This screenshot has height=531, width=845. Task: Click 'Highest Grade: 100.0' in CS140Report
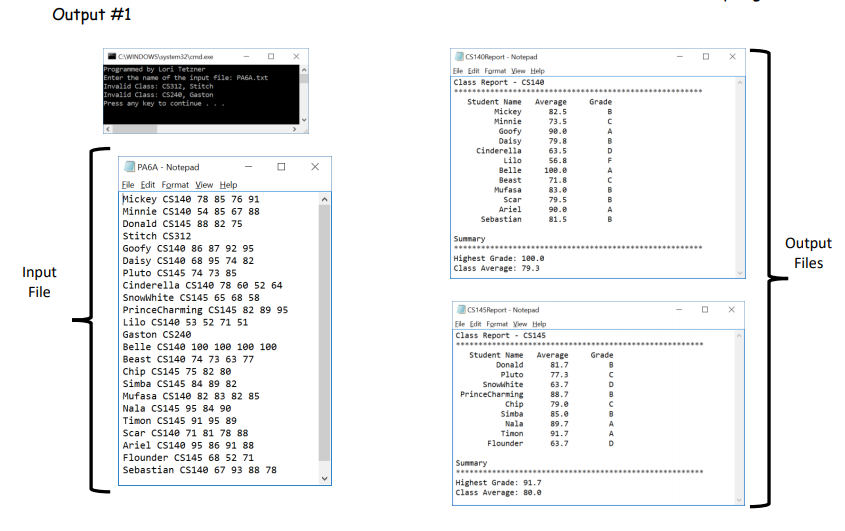point(498,258)
